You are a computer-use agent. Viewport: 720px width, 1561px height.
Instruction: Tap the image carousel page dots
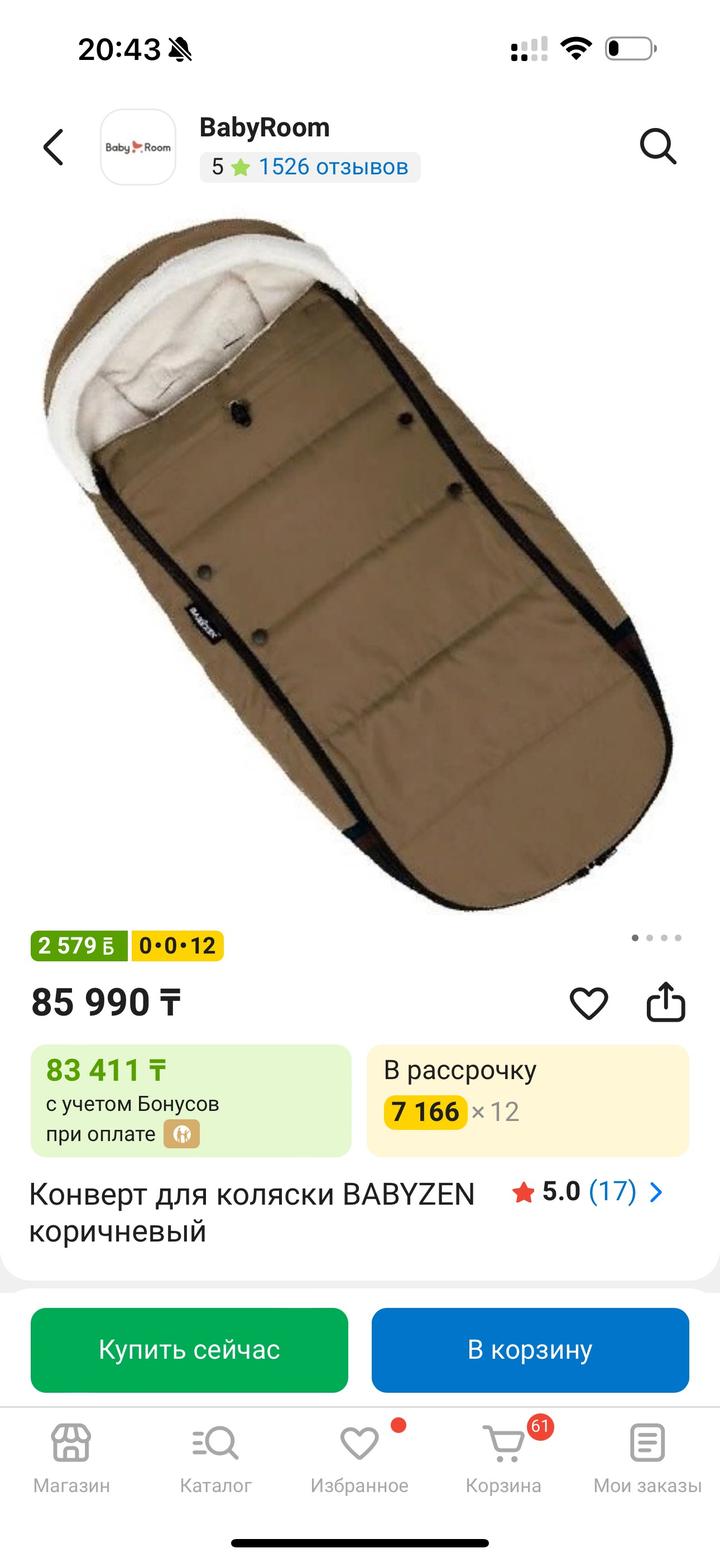tap(657, 938)
